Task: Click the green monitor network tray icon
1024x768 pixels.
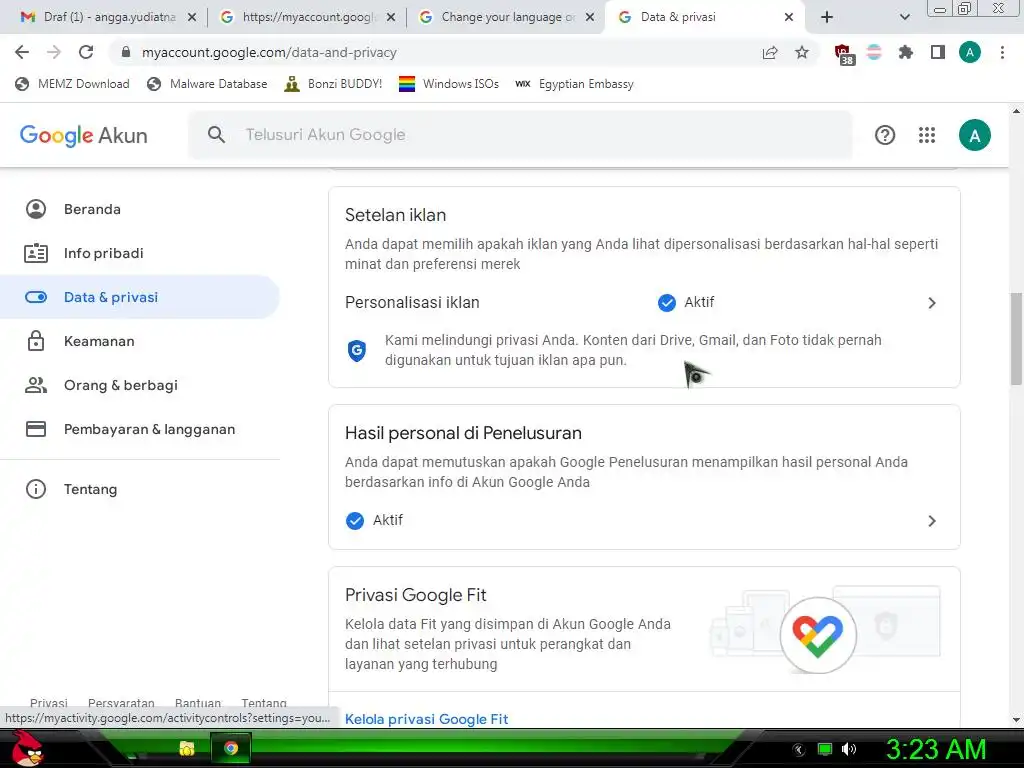Action: click(825, 749)
